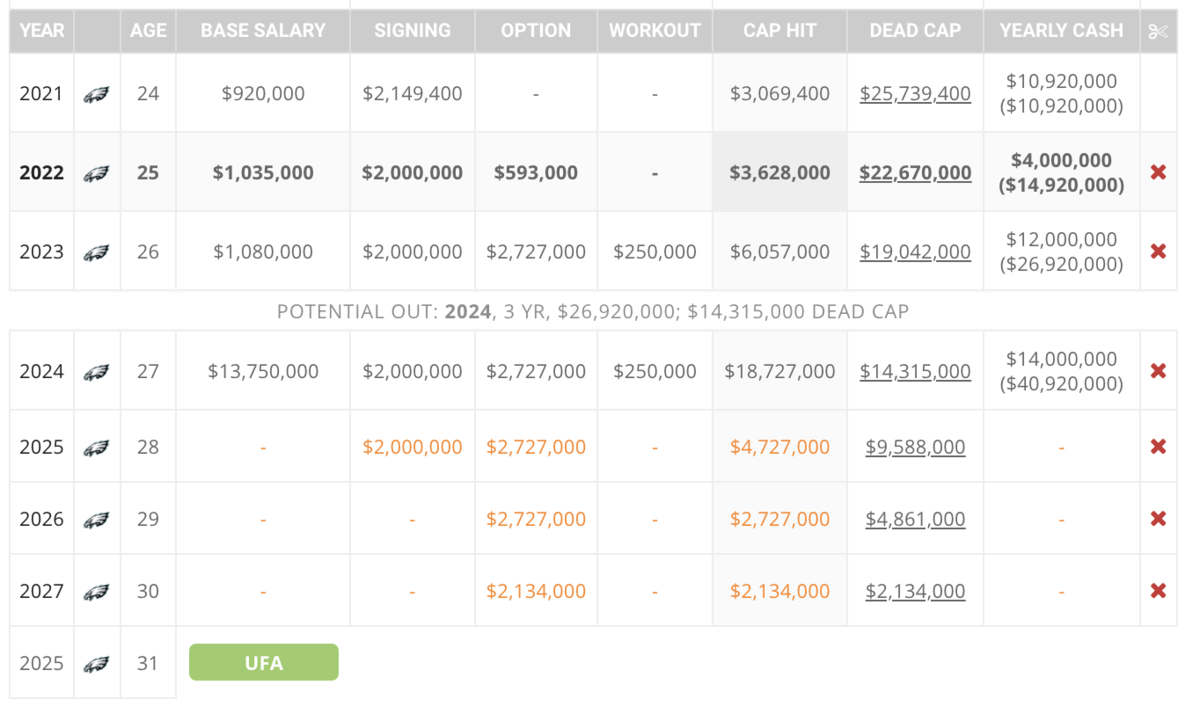
Task: Click the red X for 2024 row
Action: coord(1158,371)
